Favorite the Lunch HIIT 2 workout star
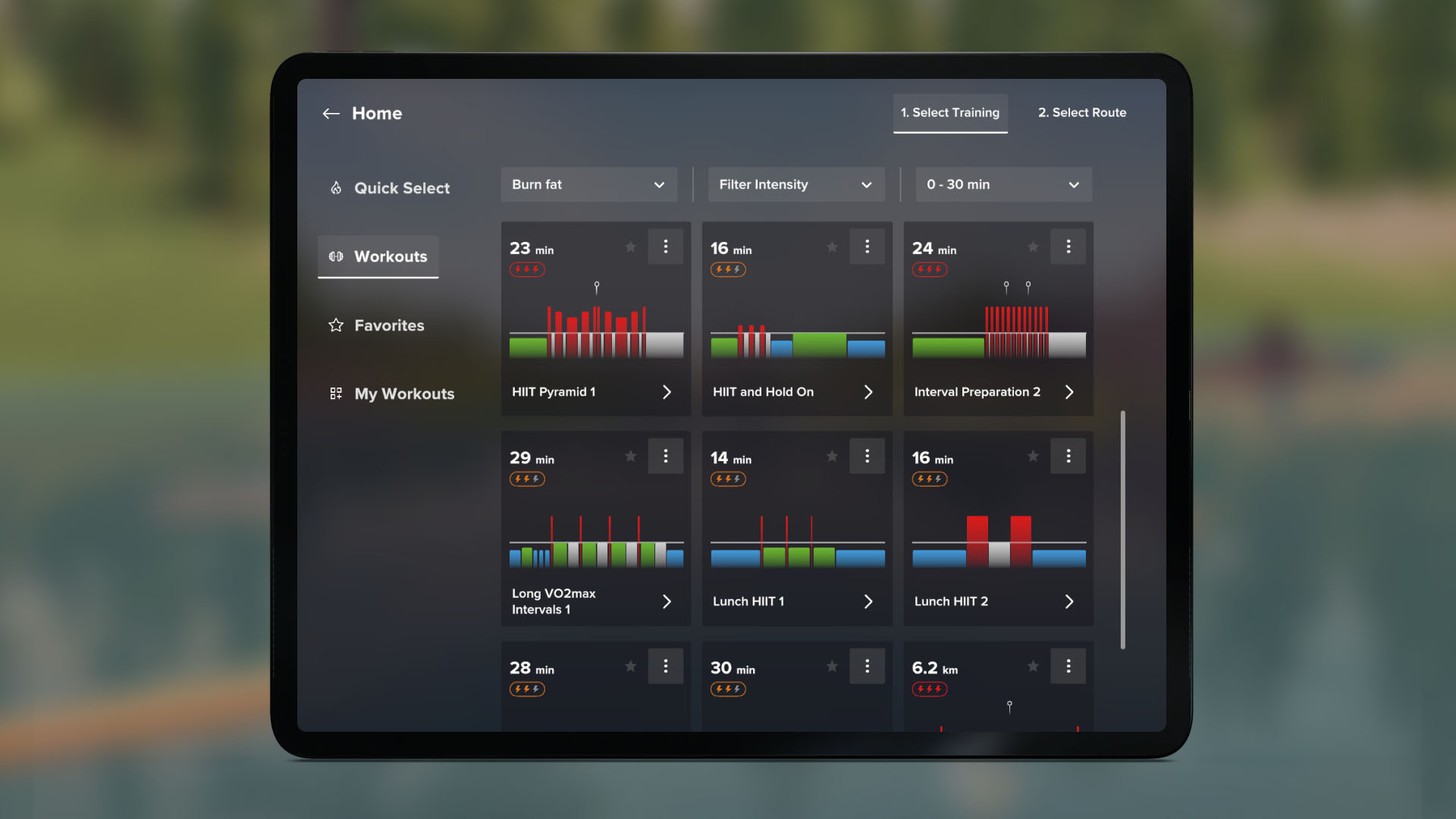Screen dimensions: 1456x819 pos(1033,456)
